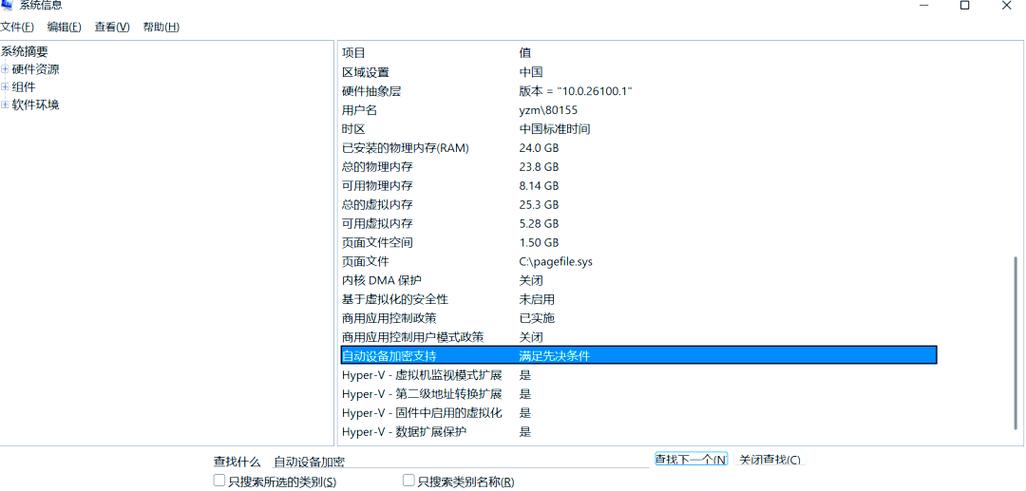Close the 系统信息 window
This screenshot has width=1026, height=491.
pos(1006,5)
